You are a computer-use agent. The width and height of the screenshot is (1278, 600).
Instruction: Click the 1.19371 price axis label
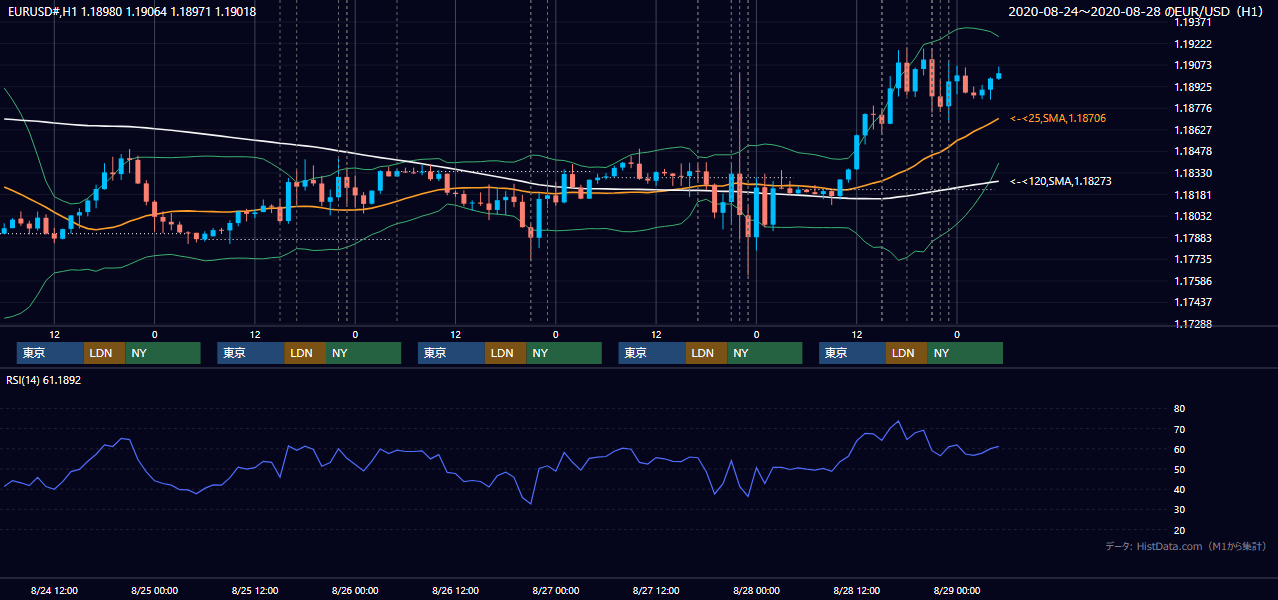1194,23
